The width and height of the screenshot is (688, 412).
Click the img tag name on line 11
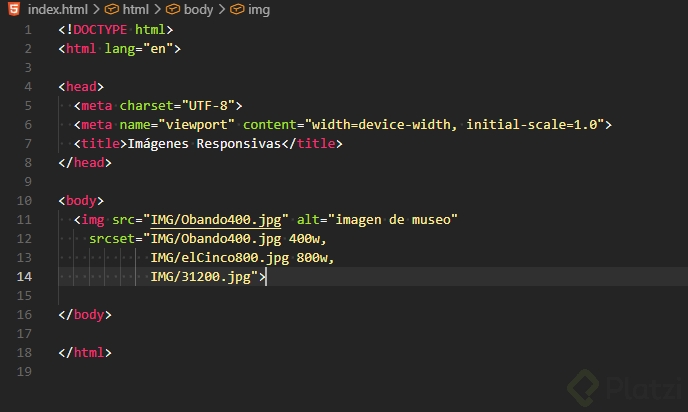click(x=93, y=219)
